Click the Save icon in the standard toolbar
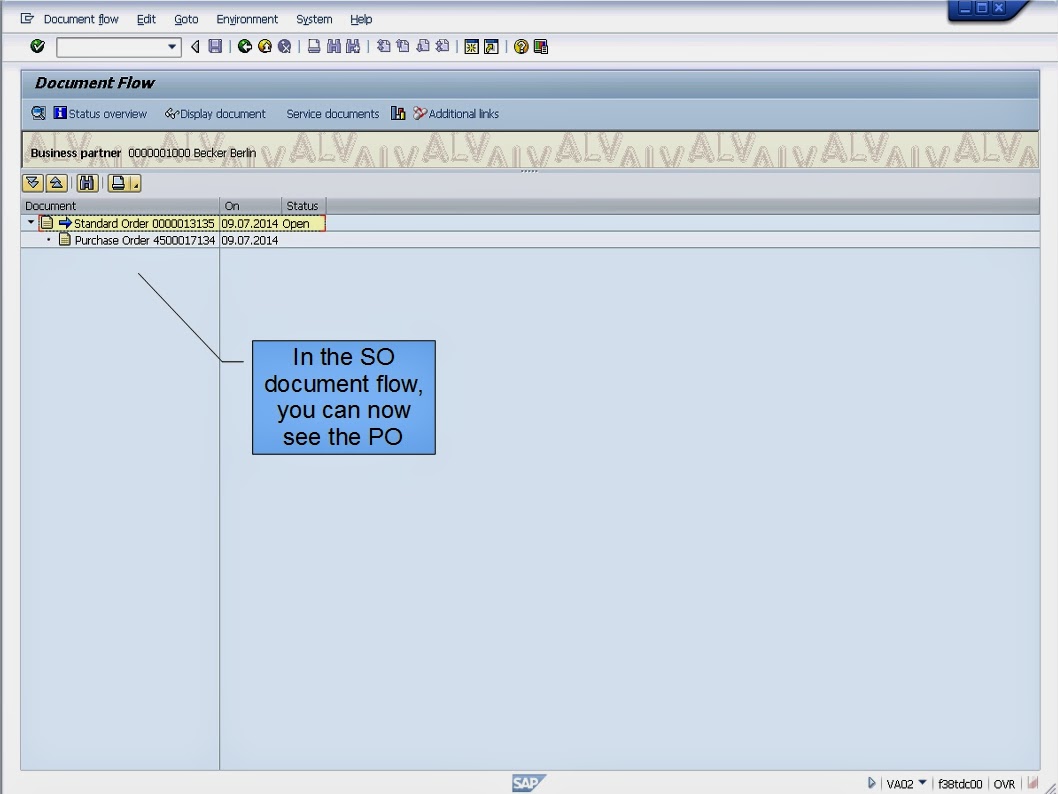 [214, 46]
